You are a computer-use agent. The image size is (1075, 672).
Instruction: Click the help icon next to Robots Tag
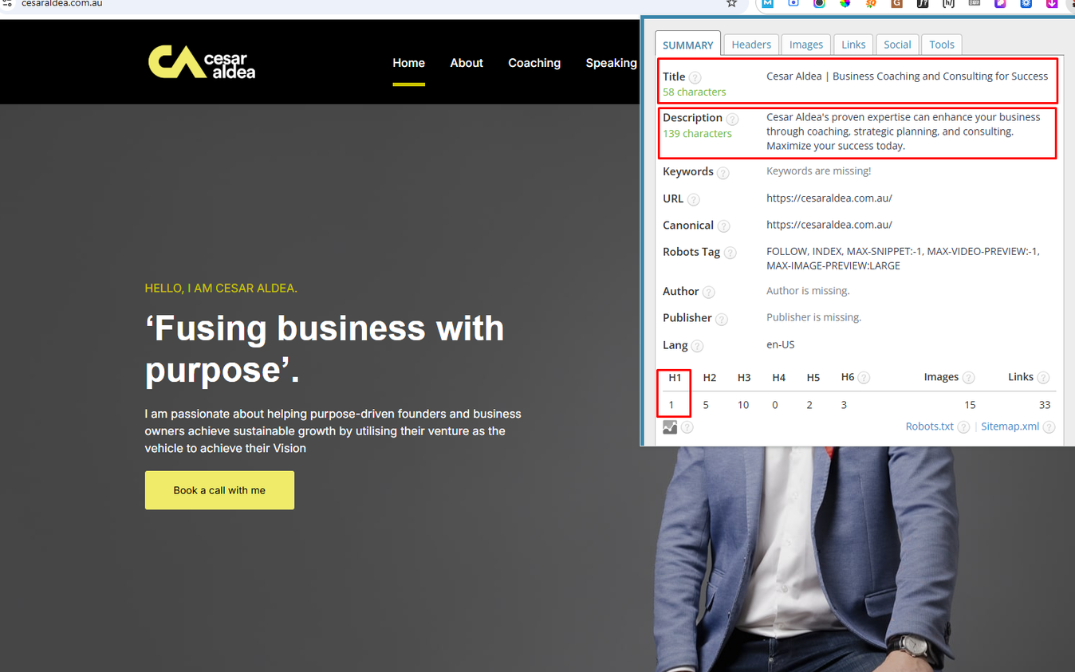coord(730,253)
